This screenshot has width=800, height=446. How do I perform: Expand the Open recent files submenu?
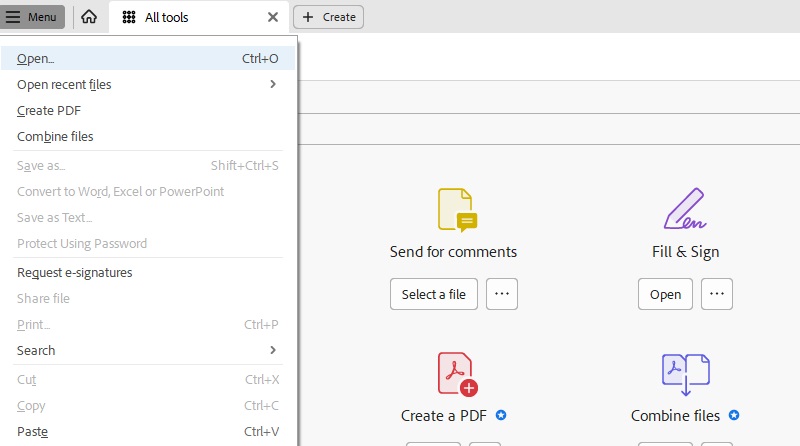[148, 84]
